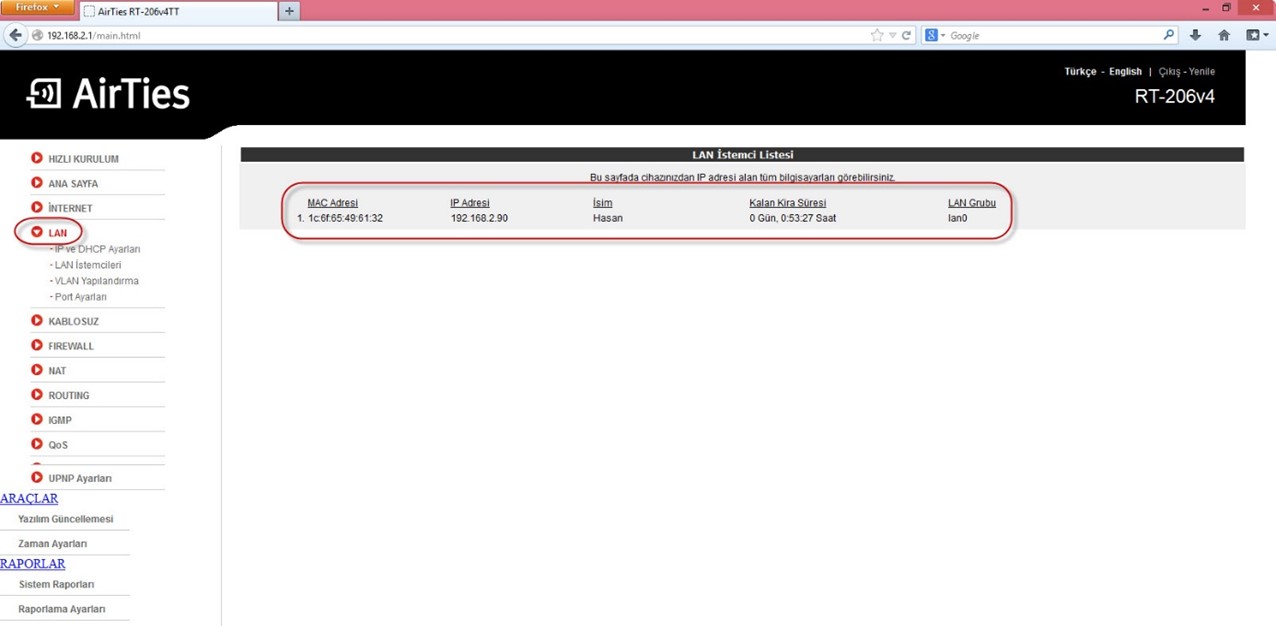The image size is (1276, 626).
Task: Click the search magnifier icon
Action: (1169, 35)
